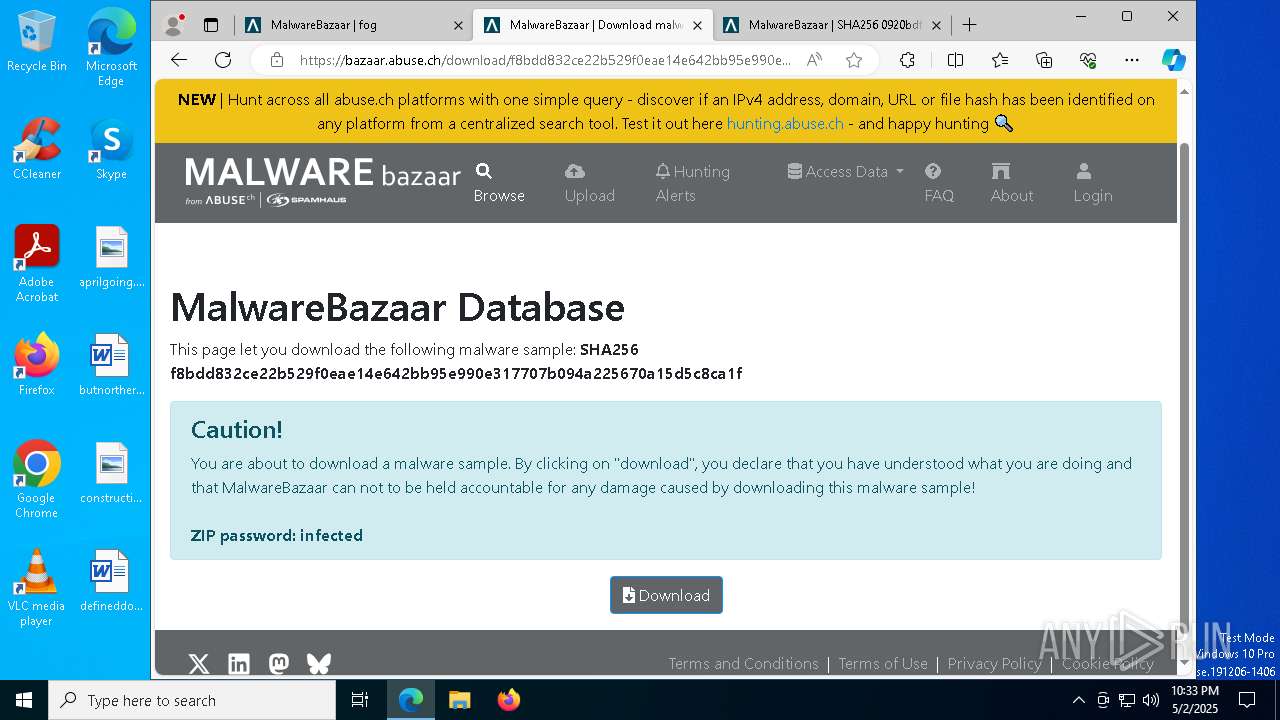This screenshot has height=720, width=1280.
Task: View site information lock icon
Action: [276, 60]
